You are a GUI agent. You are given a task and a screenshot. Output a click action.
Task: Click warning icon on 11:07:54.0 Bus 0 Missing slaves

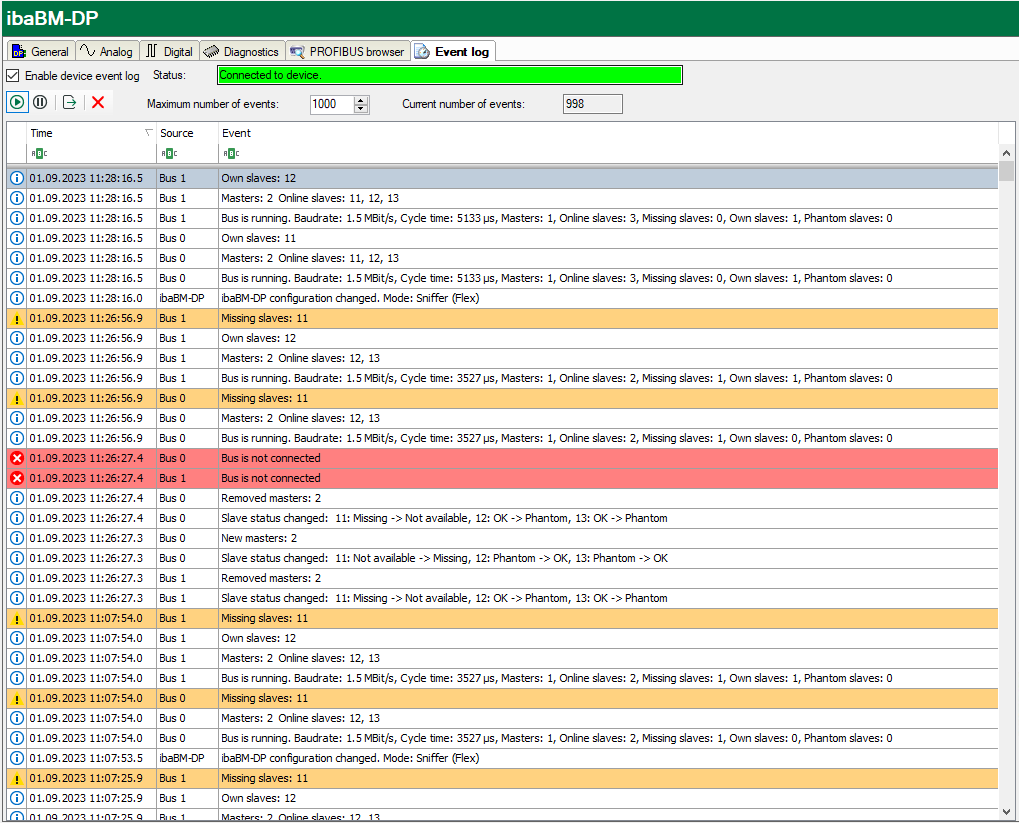pos(17,698)
